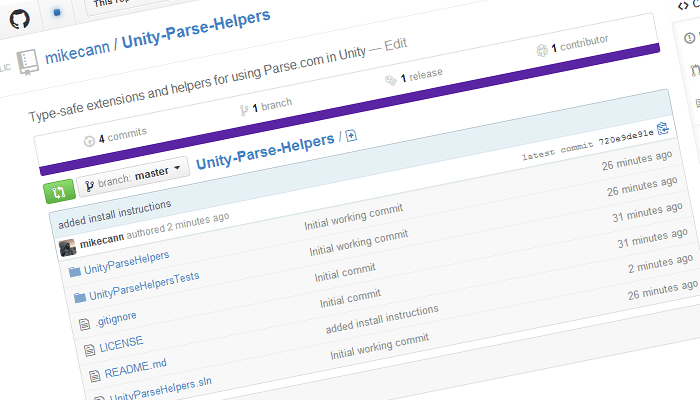The image size is (700, 400).
Task: Open the UnityParseHelpersTests folder
Action: click(x=144, y=292)
